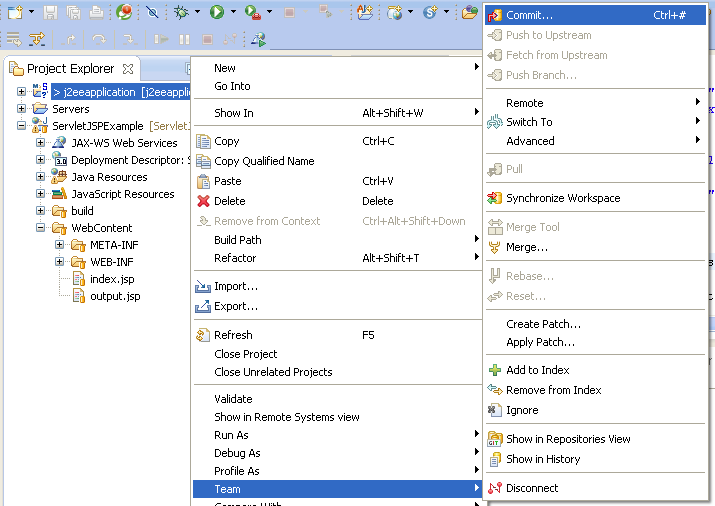Open dropdown arrow next to New icon

point(31,11)
